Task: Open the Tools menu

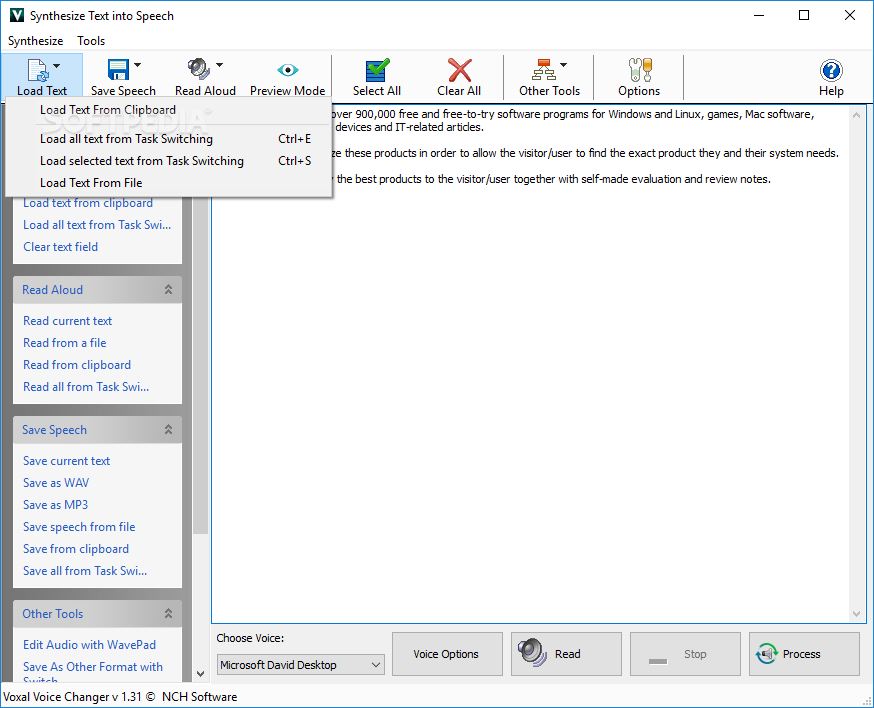Action: (91, 41)
